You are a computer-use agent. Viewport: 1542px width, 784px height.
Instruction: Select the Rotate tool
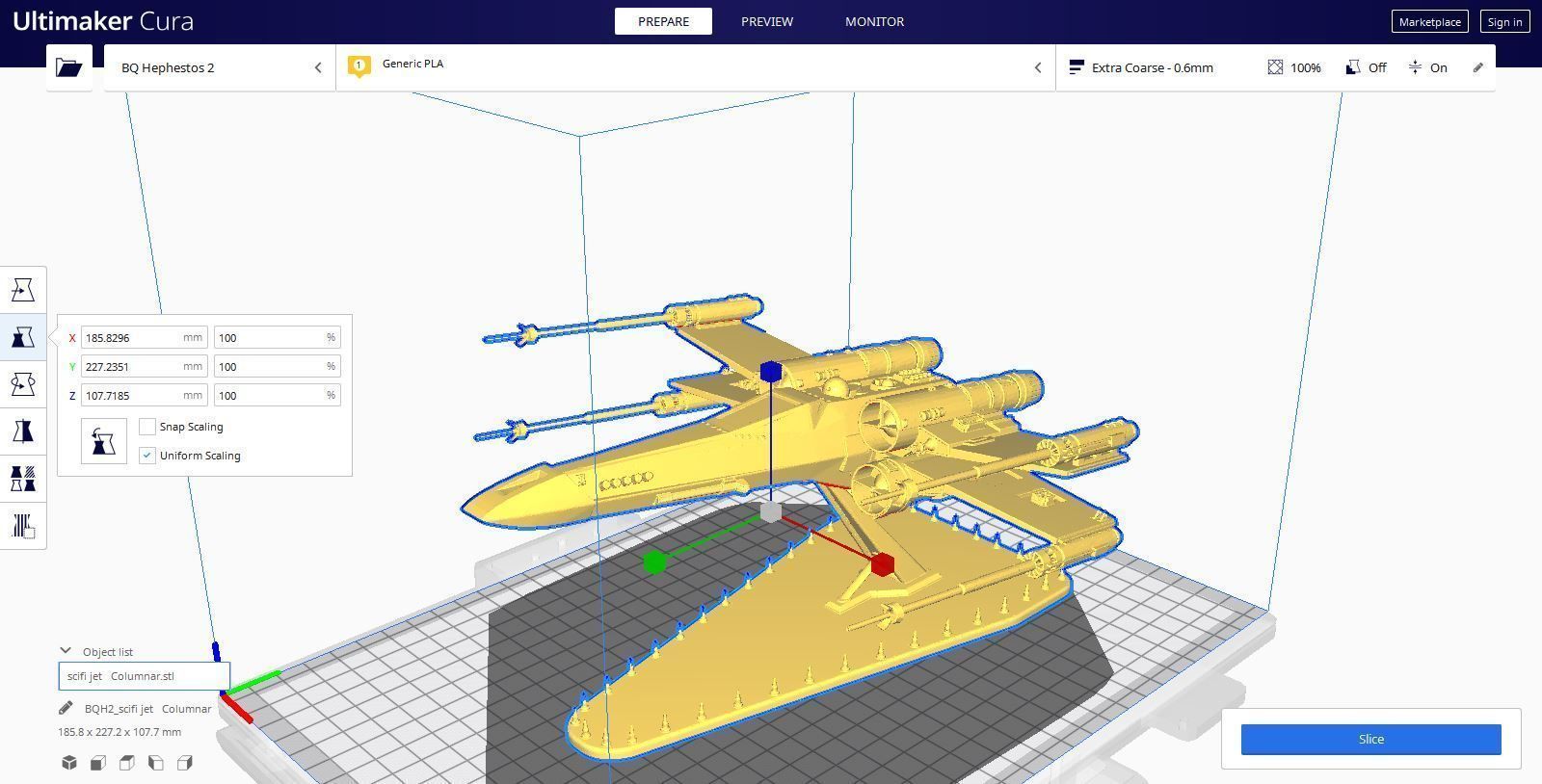[23, 384]
